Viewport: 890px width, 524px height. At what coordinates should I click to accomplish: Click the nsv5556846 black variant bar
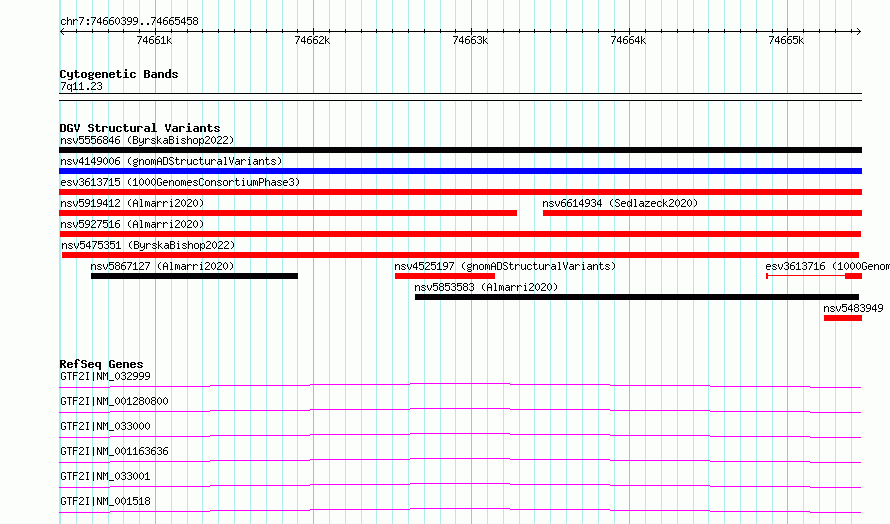tap(460, 150)
